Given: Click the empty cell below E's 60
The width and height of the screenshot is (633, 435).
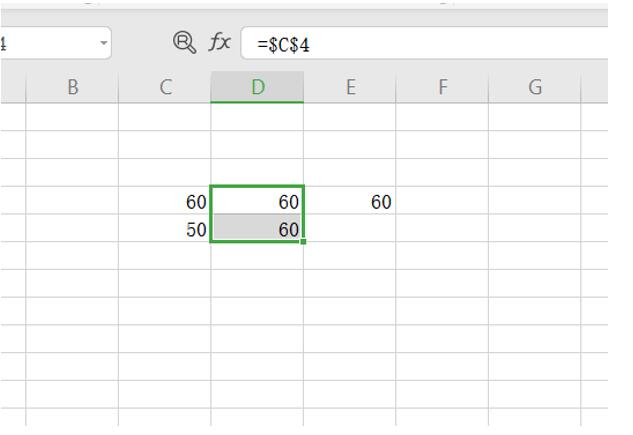Looking at the screenshot, I should tap(350, 229).
